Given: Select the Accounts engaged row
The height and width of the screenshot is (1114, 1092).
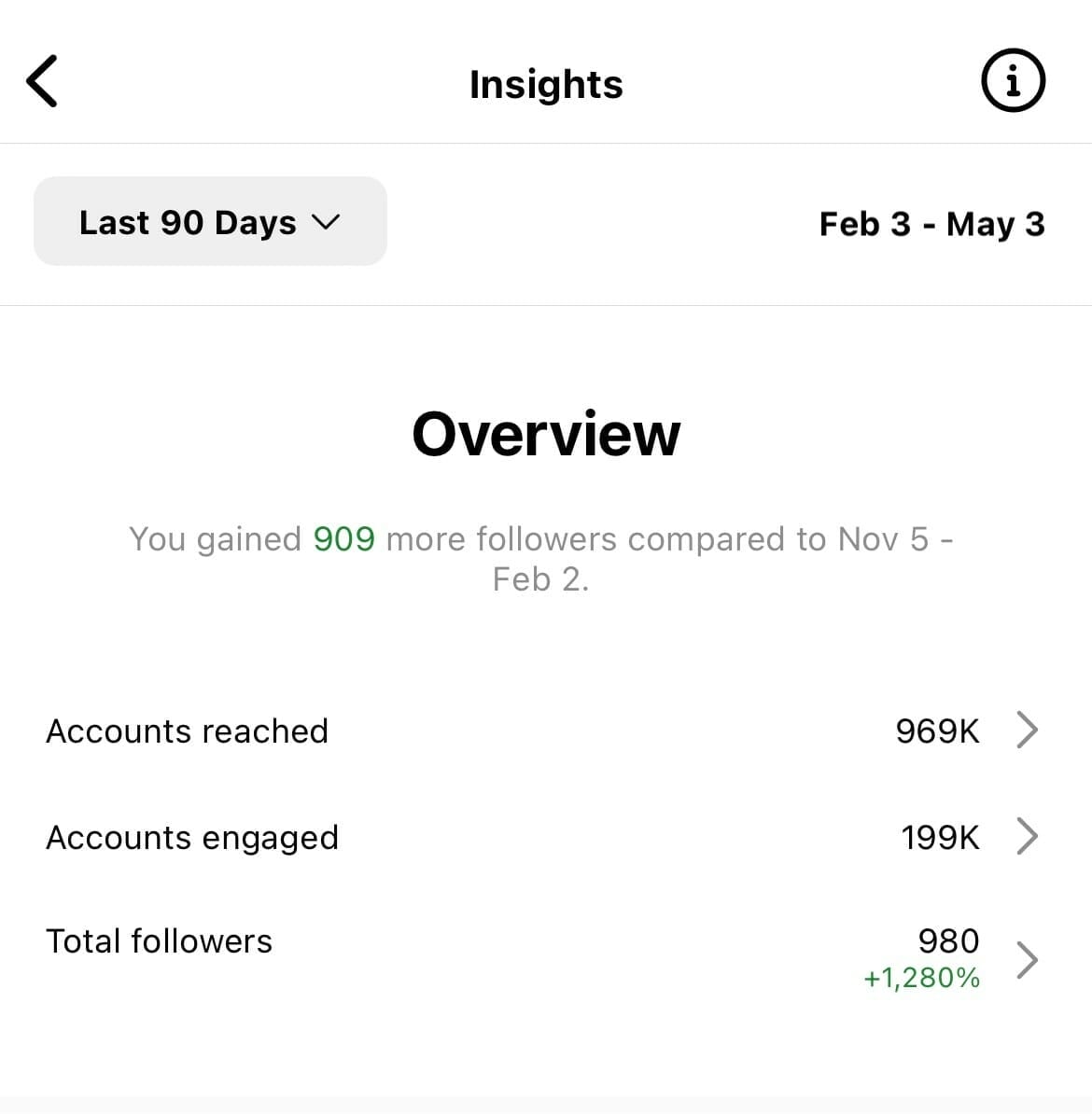Looking at the screenshot, I should tap(546, 837).
